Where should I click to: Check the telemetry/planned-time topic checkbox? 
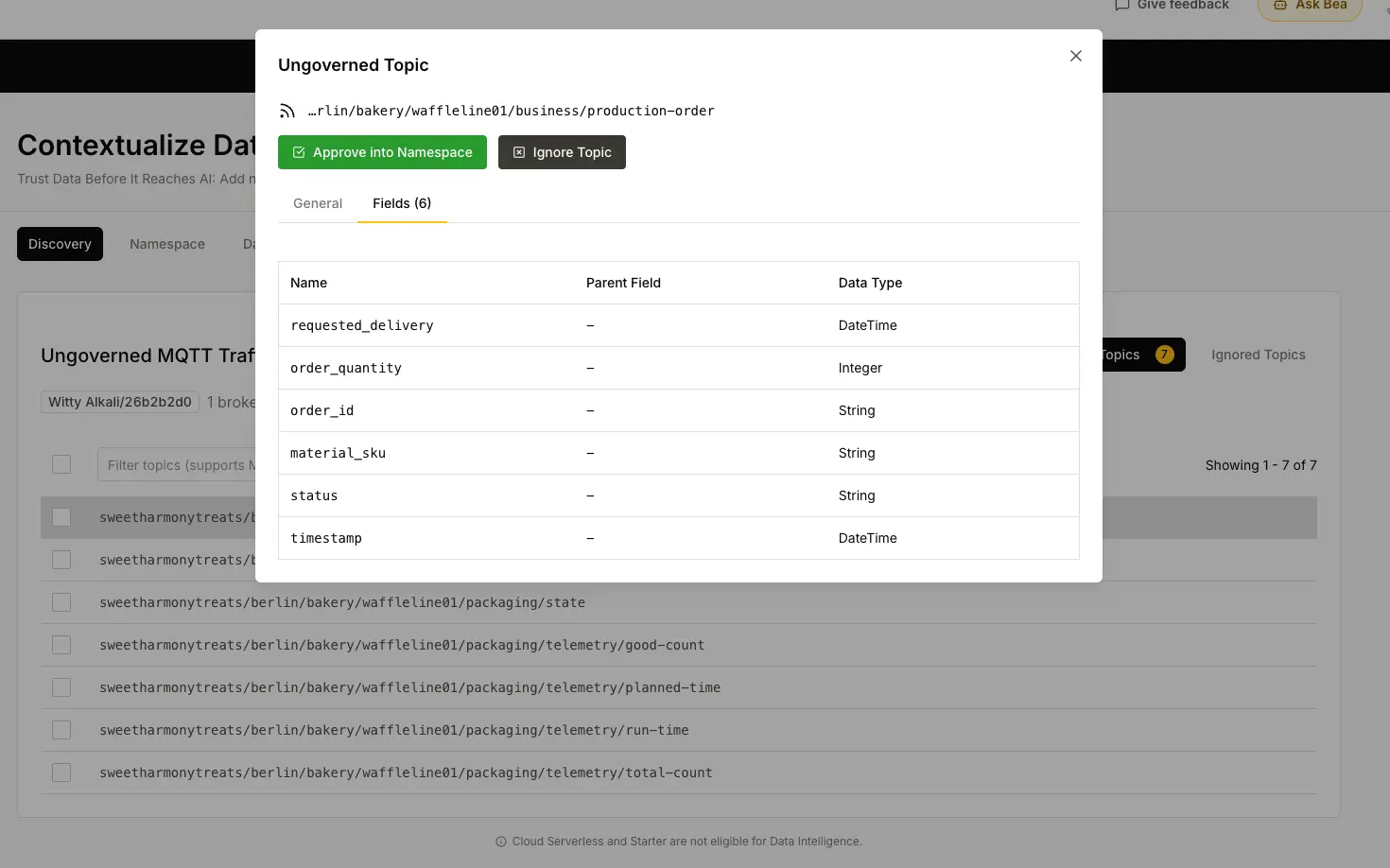pos(61,687)
